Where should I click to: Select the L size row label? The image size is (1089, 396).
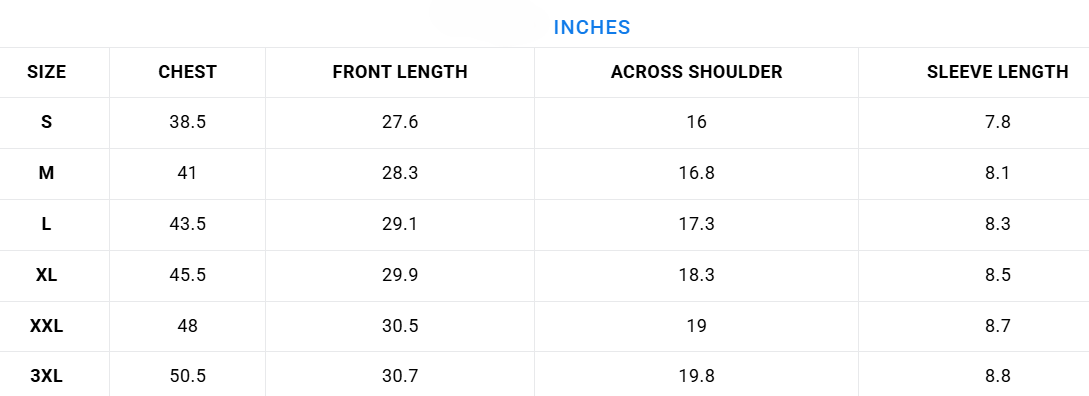tap(47, 224)
